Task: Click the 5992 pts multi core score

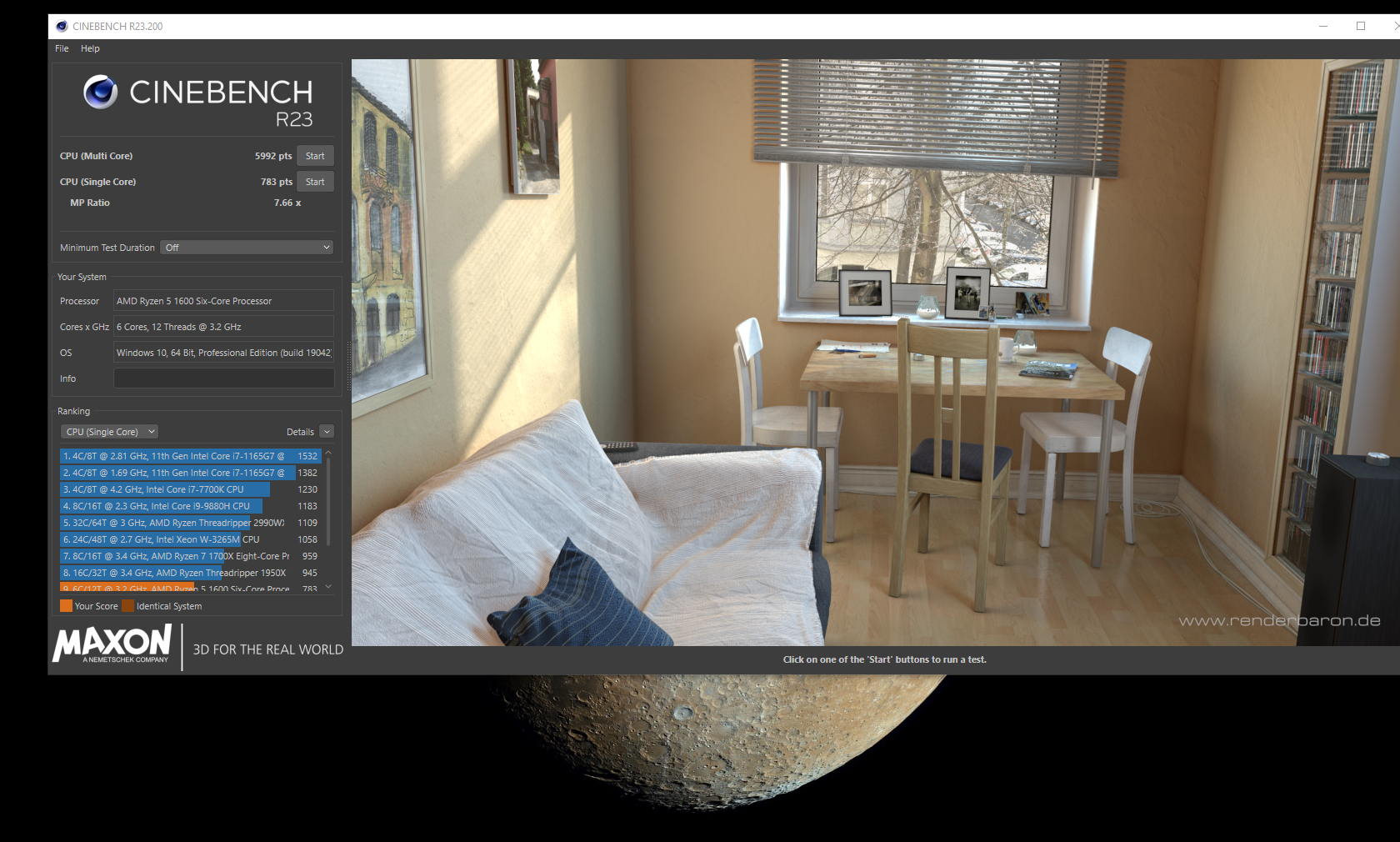Action: tap(273, 156)
